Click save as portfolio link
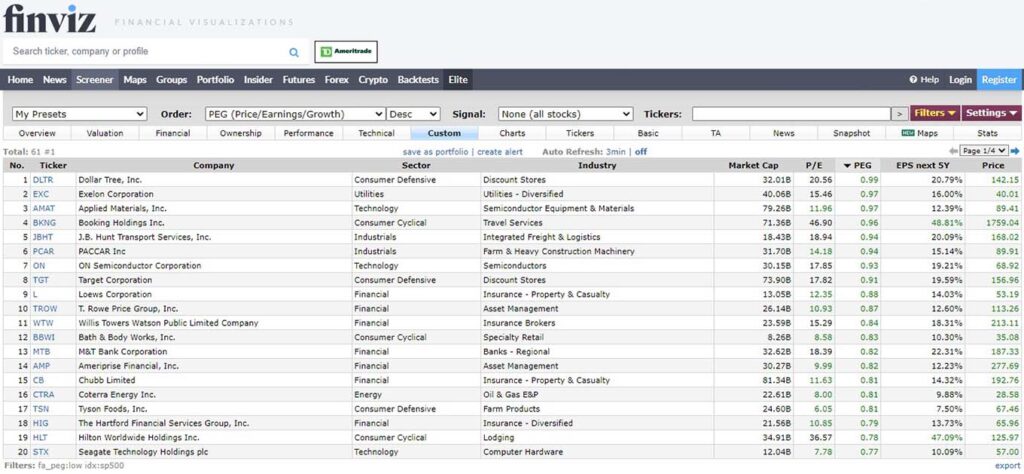Viewport: 1024px width, 474px height. tap(435, 151)
